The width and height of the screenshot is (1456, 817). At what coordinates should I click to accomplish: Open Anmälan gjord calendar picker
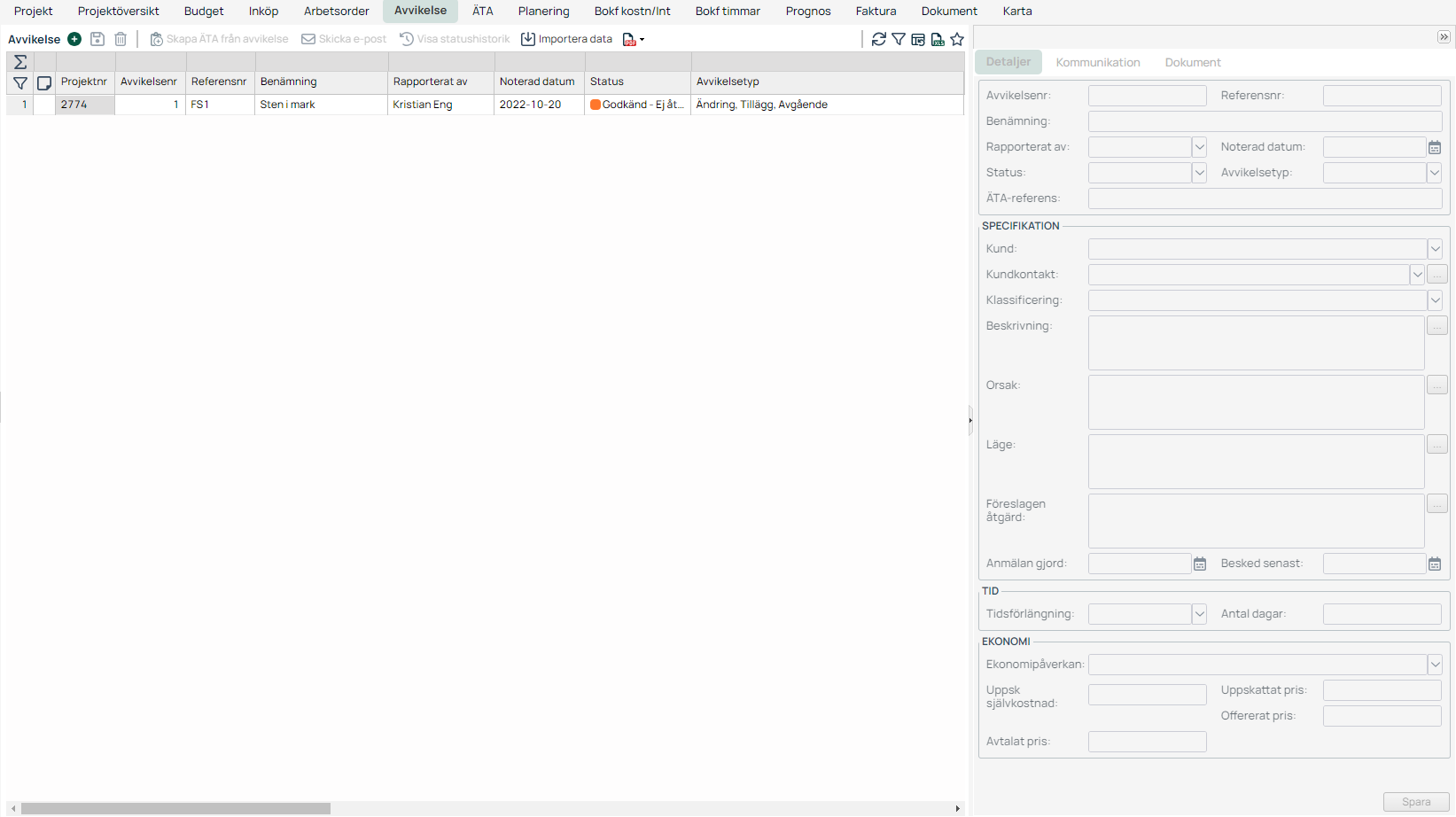(x=1200, y=564)
